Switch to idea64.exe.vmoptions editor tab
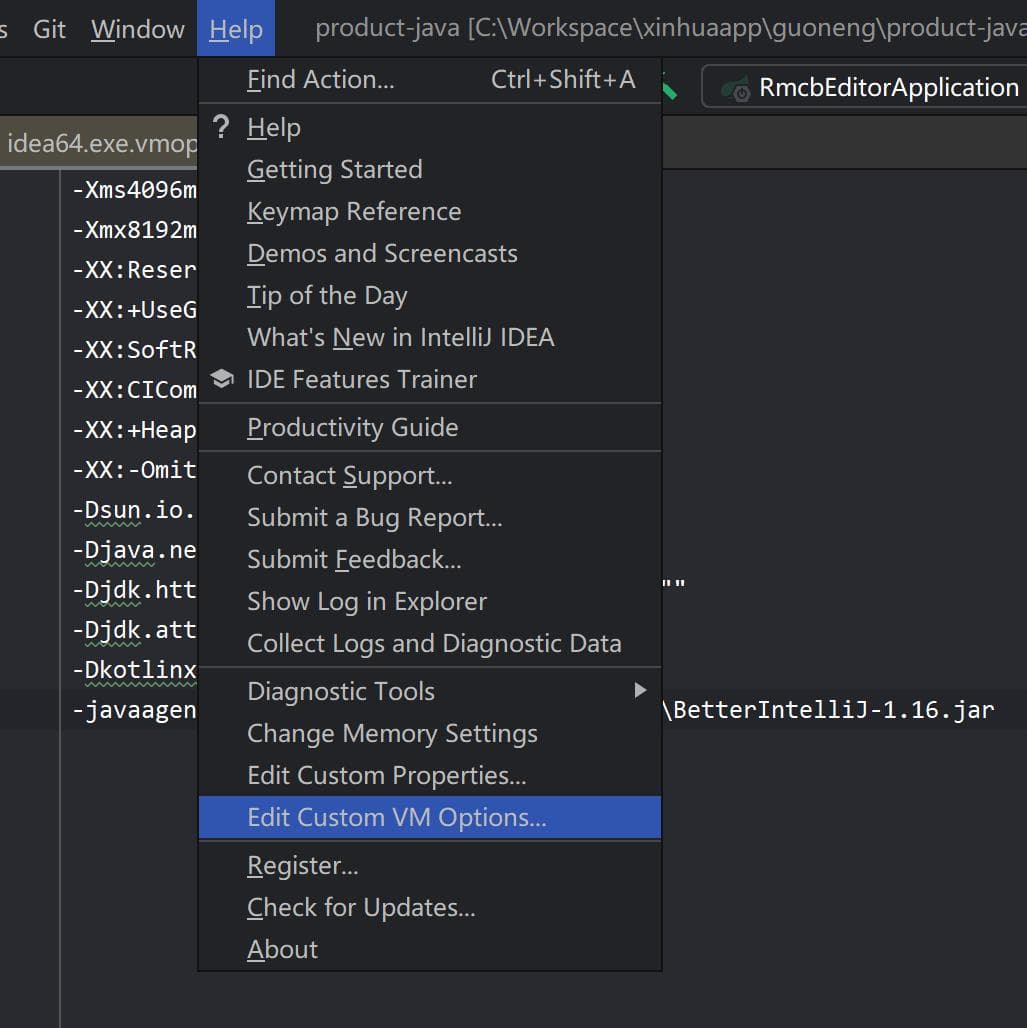The image size is (1027, 1028). tap(98, 143)
